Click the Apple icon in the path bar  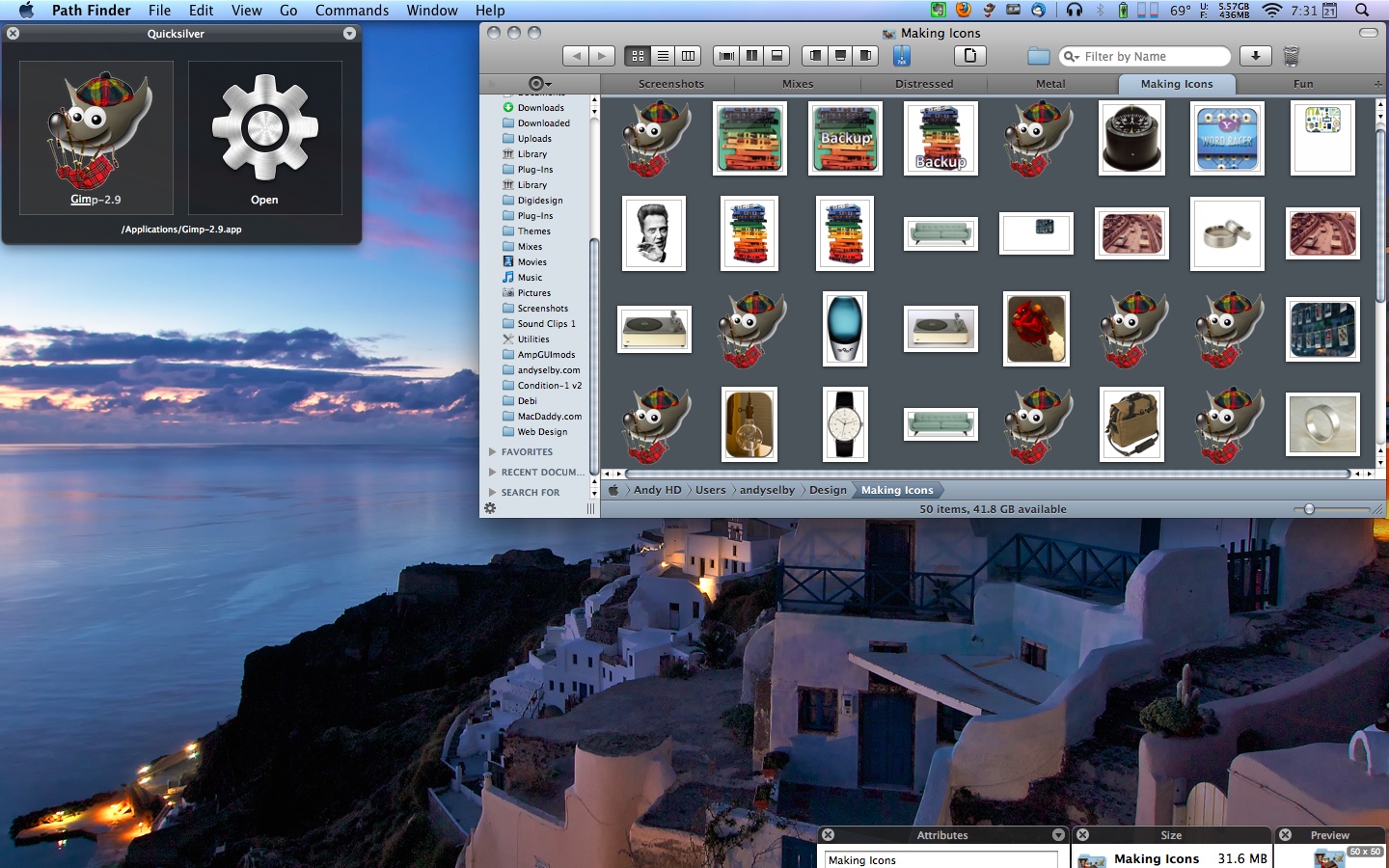[613, 490]
